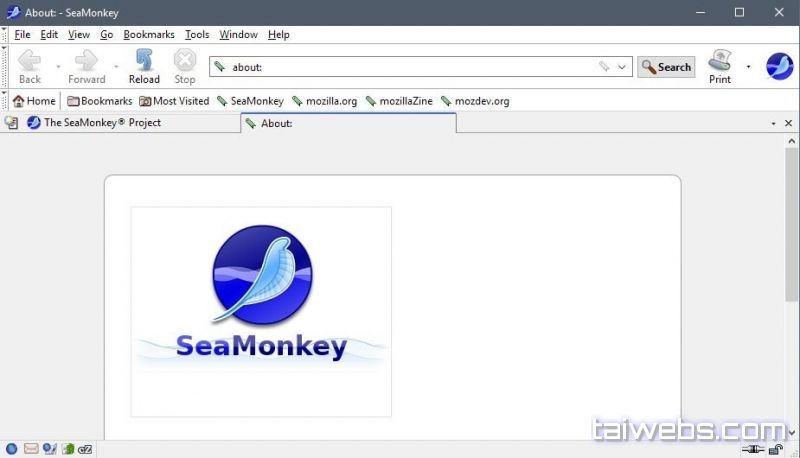This screenshot has height=458, width=800.
Task: Open Mail & Newsgroups from status bar
Action: [31, 448]
